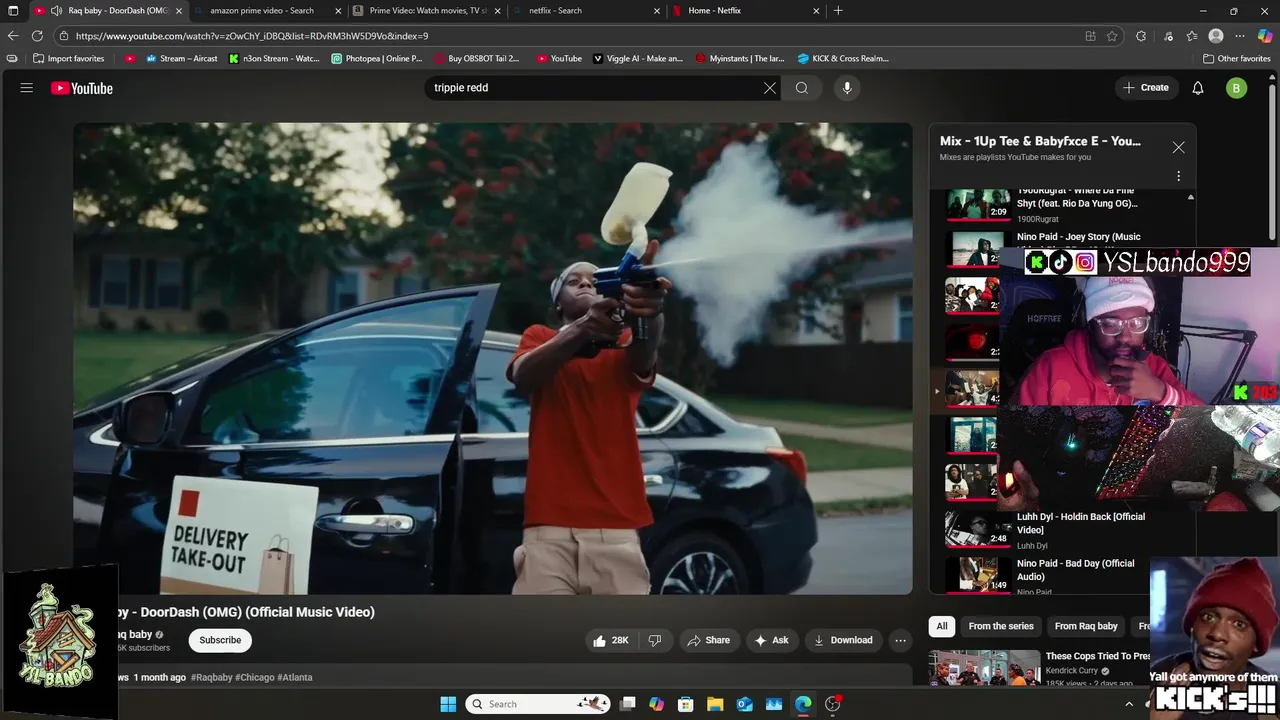Open the YouTube hamburger guide menu

click(x=27, y=88)
